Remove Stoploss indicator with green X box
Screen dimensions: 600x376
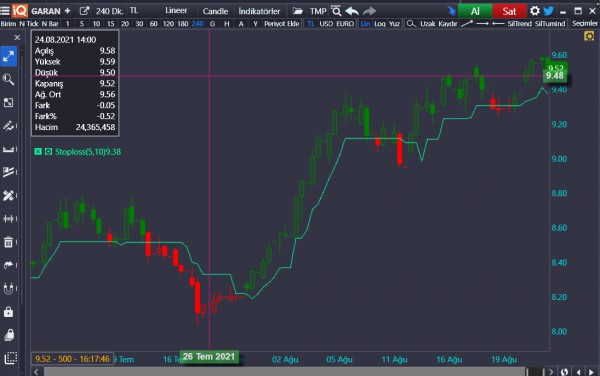38,151
